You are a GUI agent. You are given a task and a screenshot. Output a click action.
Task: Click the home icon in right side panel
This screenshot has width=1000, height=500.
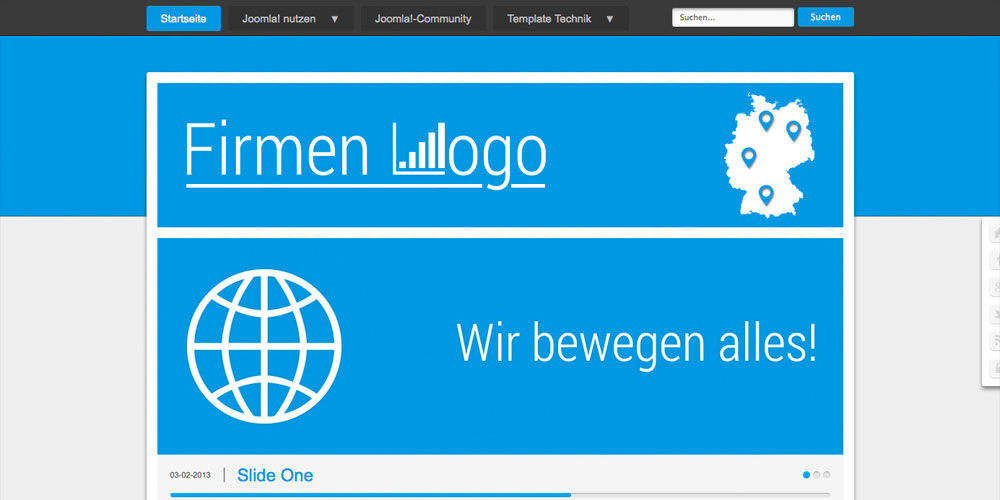point(995,234)
